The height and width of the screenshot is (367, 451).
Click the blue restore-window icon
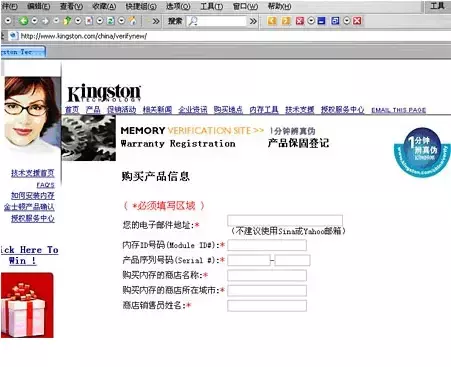click(x=335, y=21)
